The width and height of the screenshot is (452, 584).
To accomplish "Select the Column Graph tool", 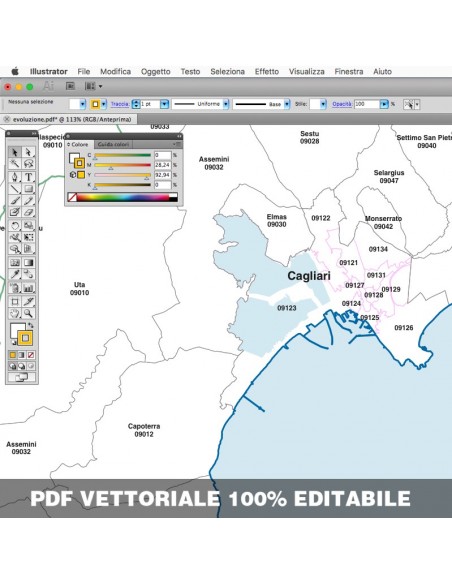I will point(29,288).
